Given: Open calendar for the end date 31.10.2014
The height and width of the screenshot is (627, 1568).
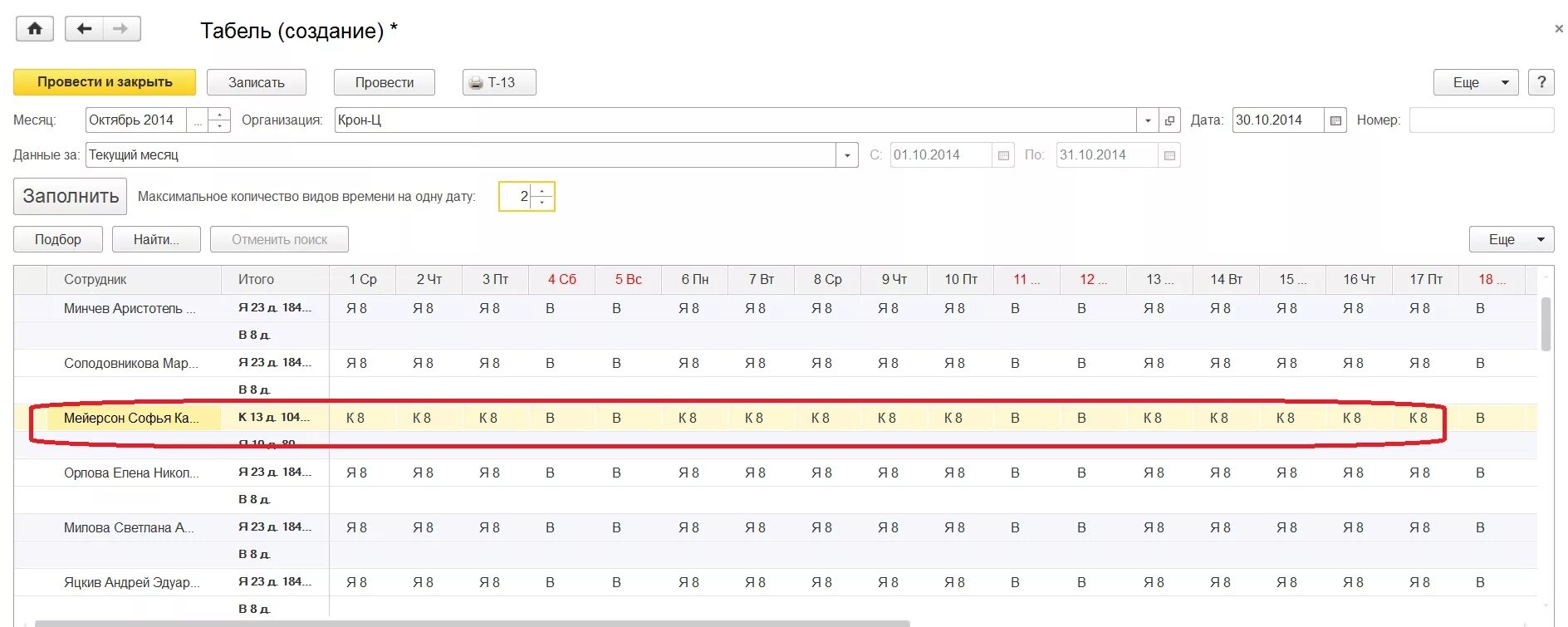Looking at the screenshot, I should 1169,155.
